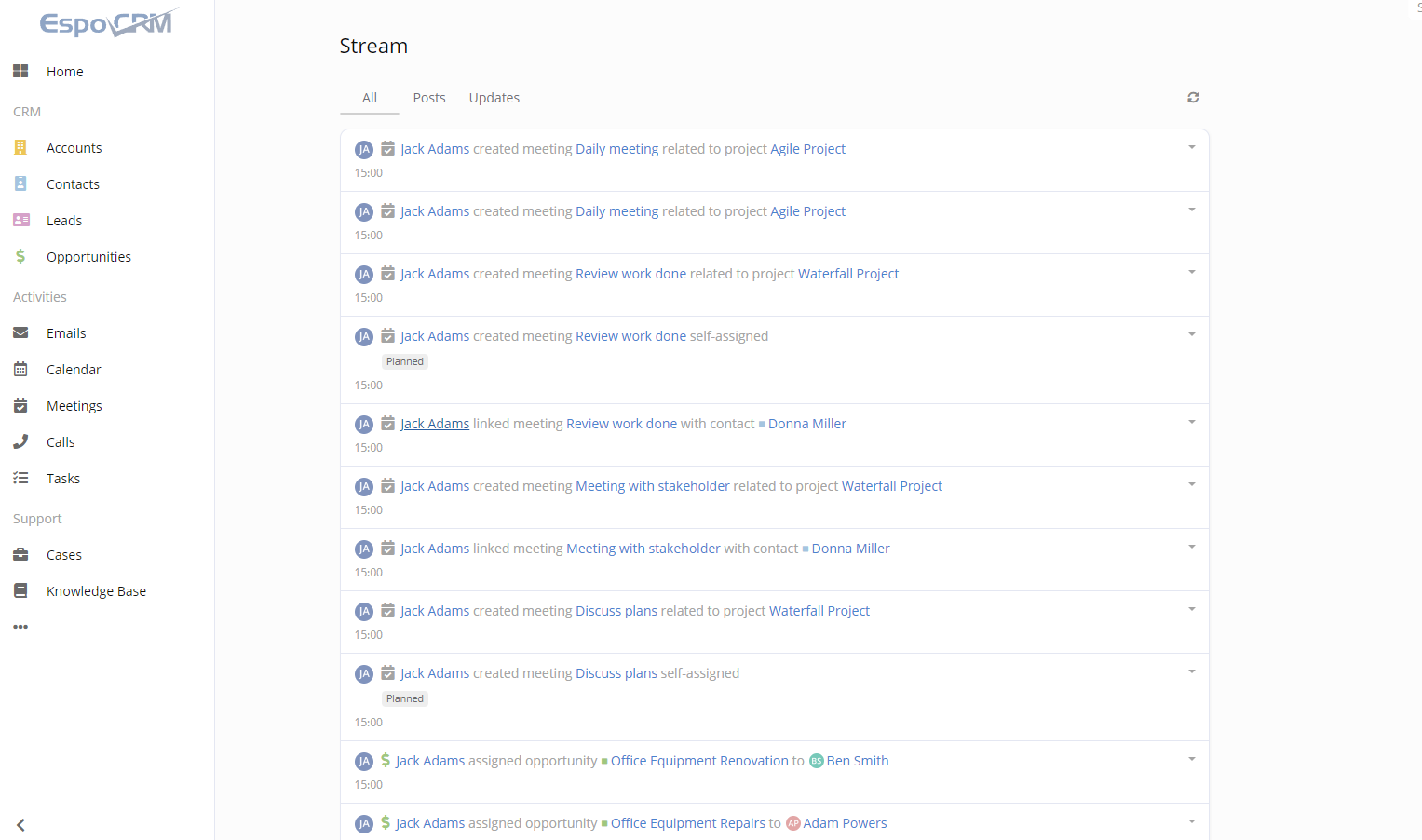Image resolution: width=1422 pixels, height=840 pixels.
Task: Open dropdown on first Daily meeting entry
Action: (x=1192, y=147)
